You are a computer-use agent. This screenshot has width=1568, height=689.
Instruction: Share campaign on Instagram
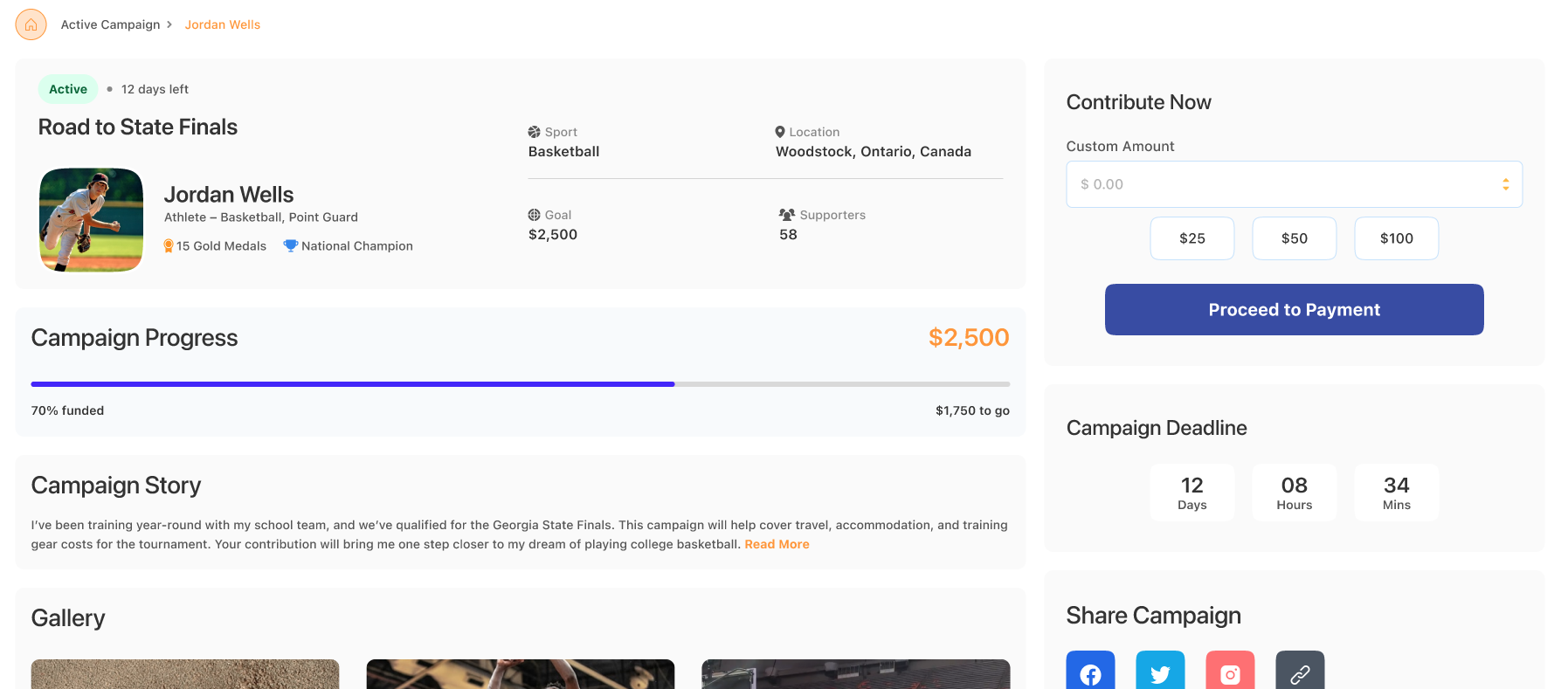(x=1230, y=673)
